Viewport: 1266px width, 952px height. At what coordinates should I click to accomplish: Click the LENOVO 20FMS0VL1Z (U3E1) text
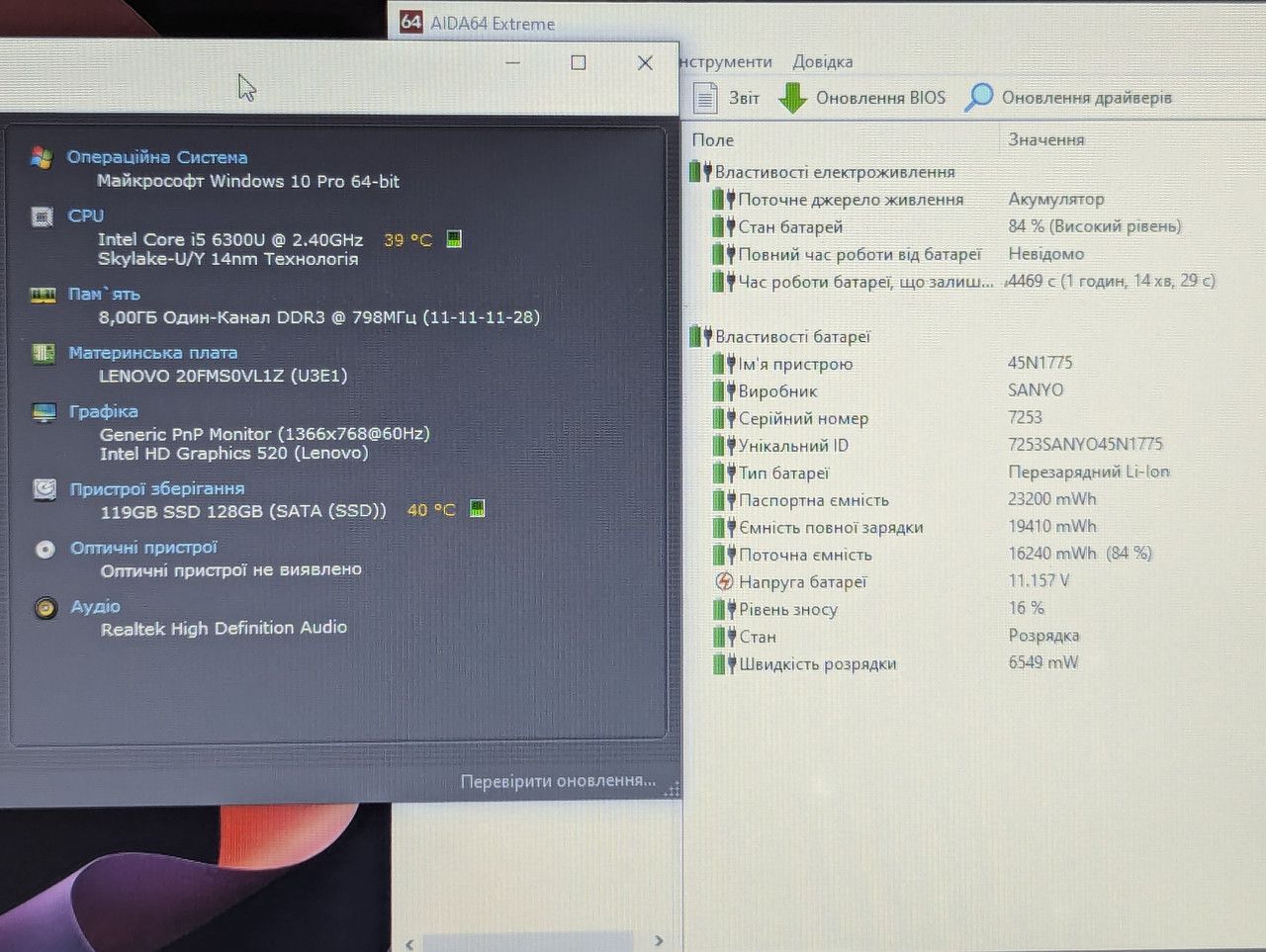click(224, 376)
